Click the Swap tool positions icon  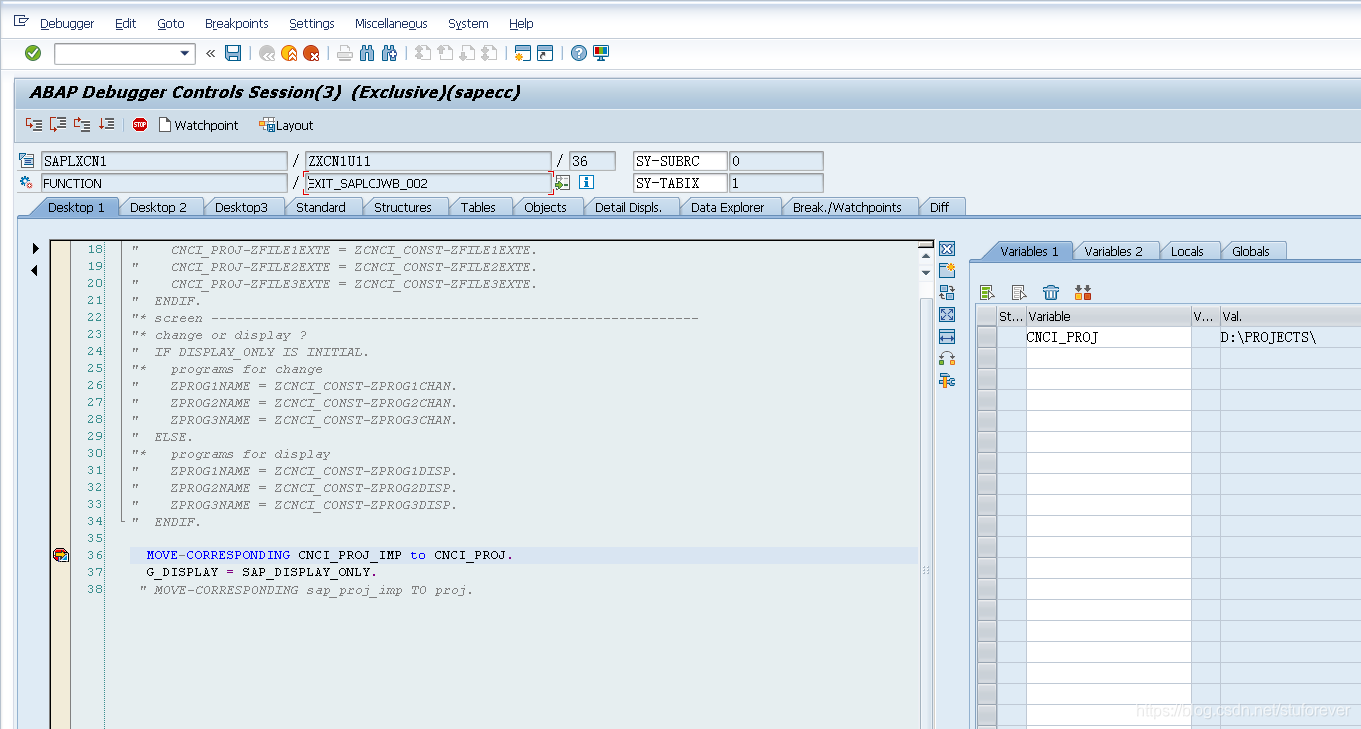click(x=947, y=359)
